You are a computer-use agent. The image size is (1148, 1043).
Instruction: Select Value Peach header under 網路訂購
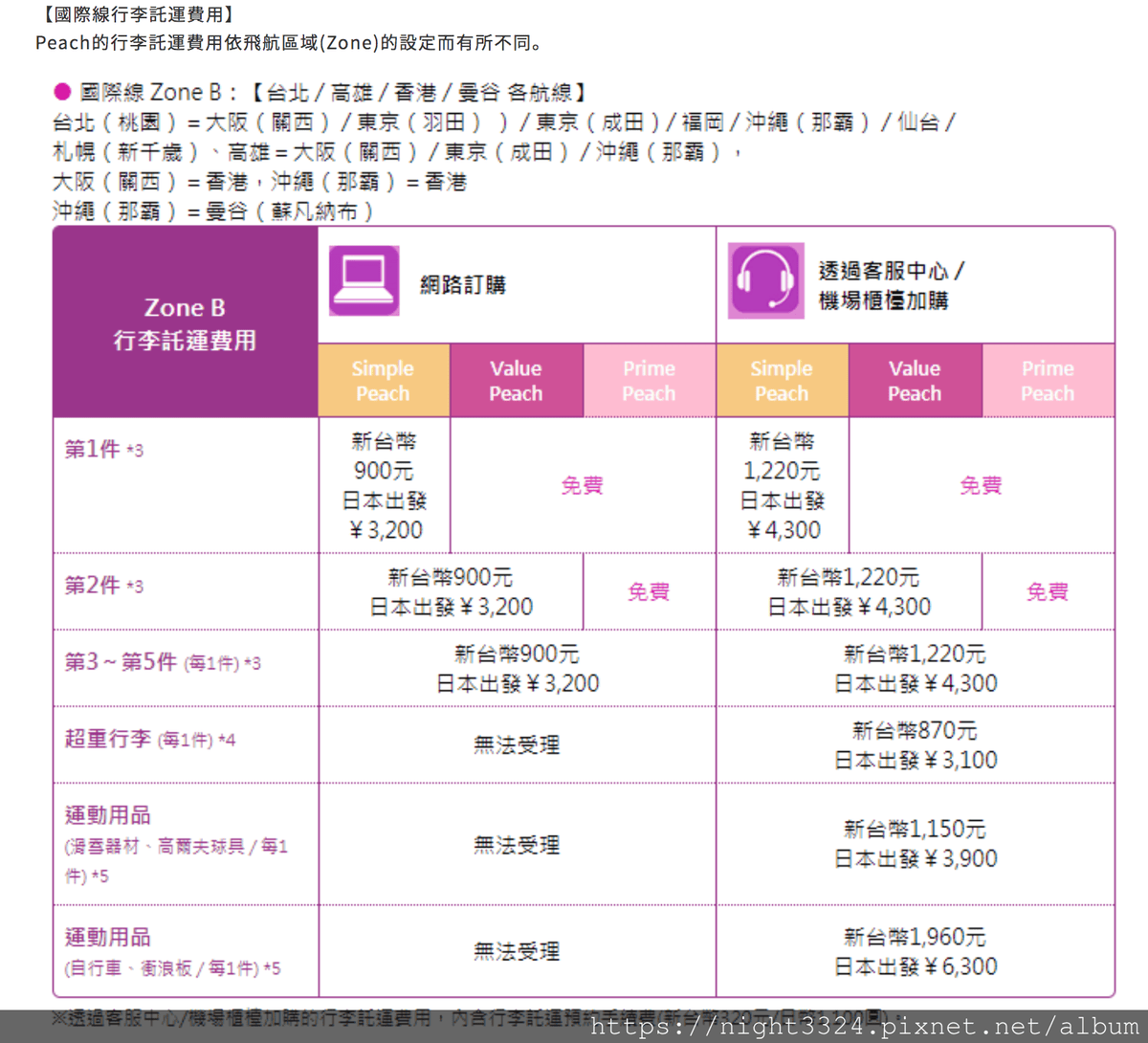coord(517,381)
